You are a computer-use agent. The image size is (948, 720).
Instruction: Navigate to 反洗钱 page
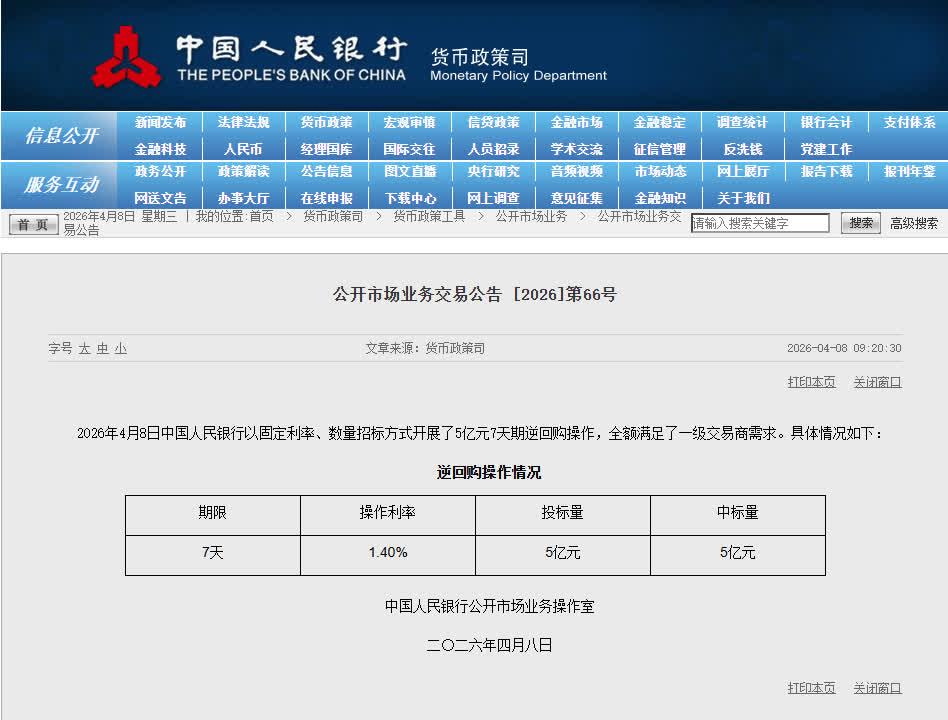pos(742,149)
